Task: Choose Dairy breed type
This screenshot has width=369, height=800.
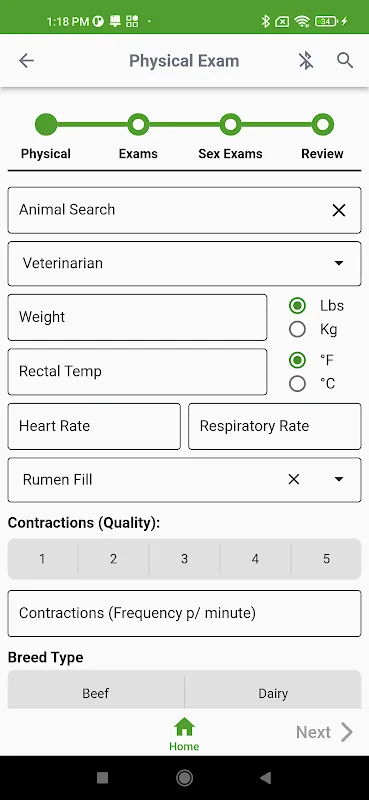Action: (x=273, y=693)
